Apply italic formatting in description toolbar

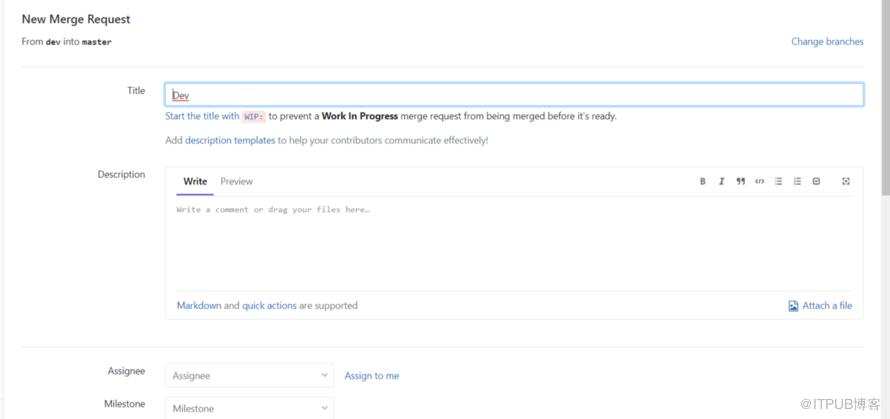721,182
